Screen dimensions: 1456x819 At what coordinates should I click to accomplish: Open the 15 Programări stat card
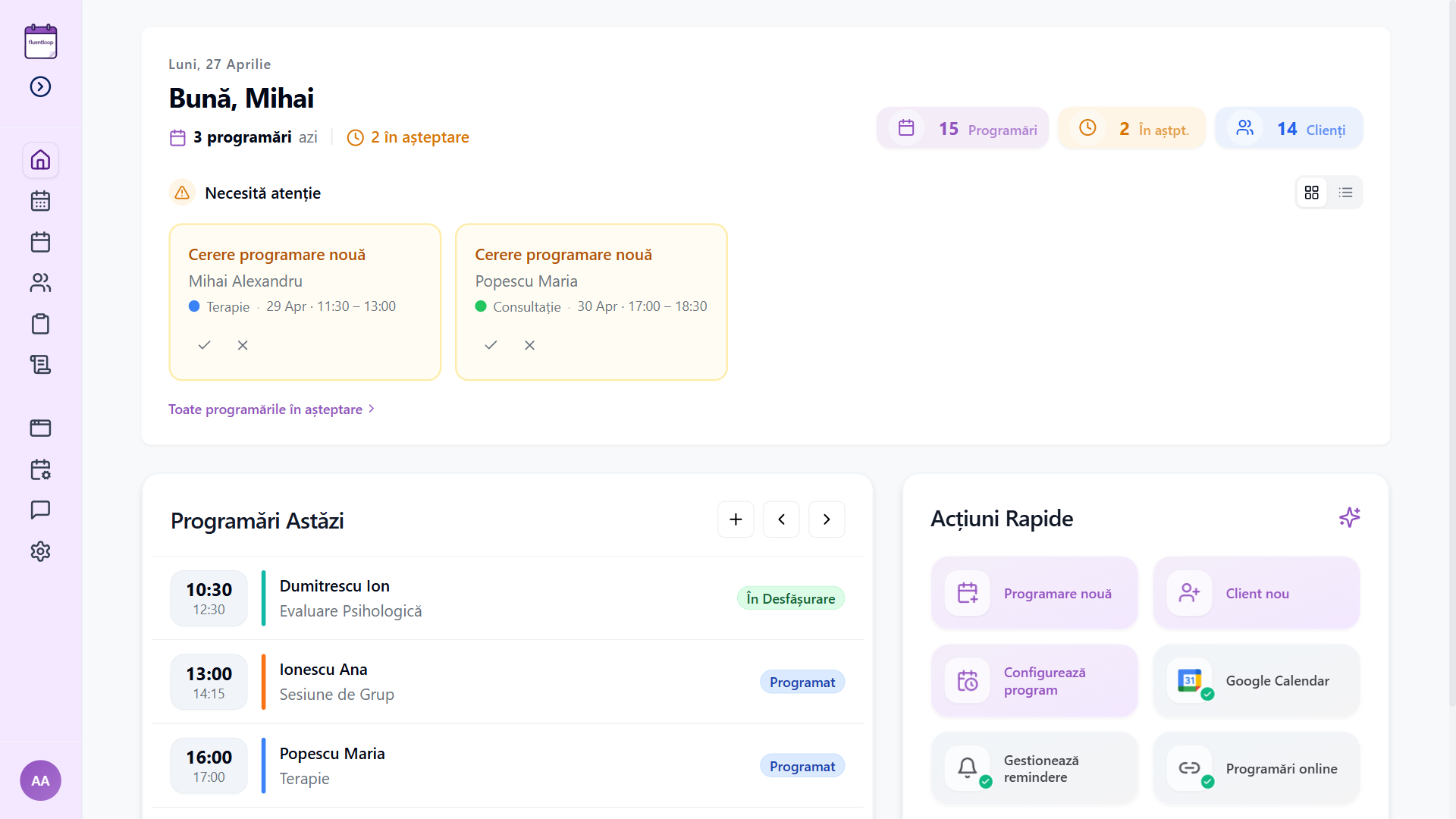coord(962,128)
